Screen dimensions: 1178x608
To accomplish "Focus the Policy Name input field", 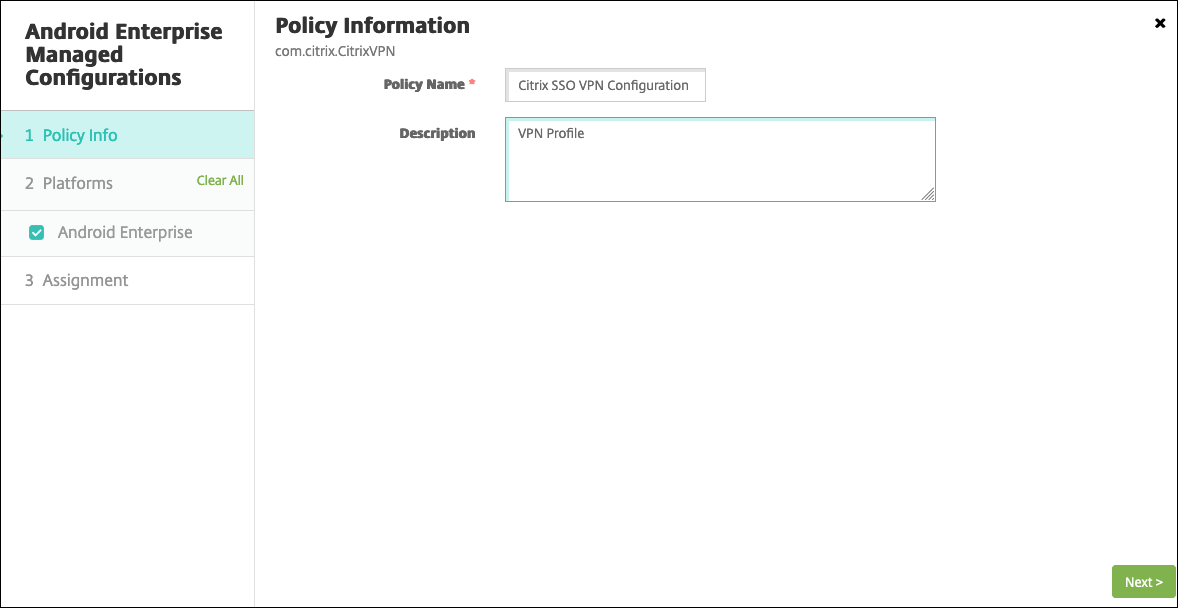I will 606,85.
